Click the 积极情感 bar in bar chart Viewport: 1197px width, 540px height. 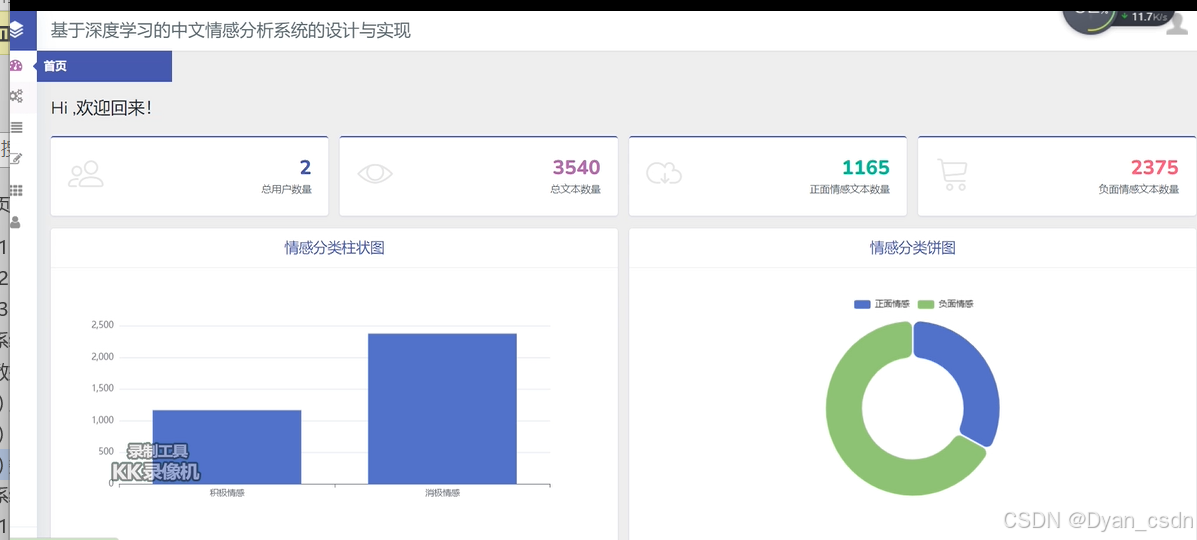pyautogui.click(x=227, y=447)
